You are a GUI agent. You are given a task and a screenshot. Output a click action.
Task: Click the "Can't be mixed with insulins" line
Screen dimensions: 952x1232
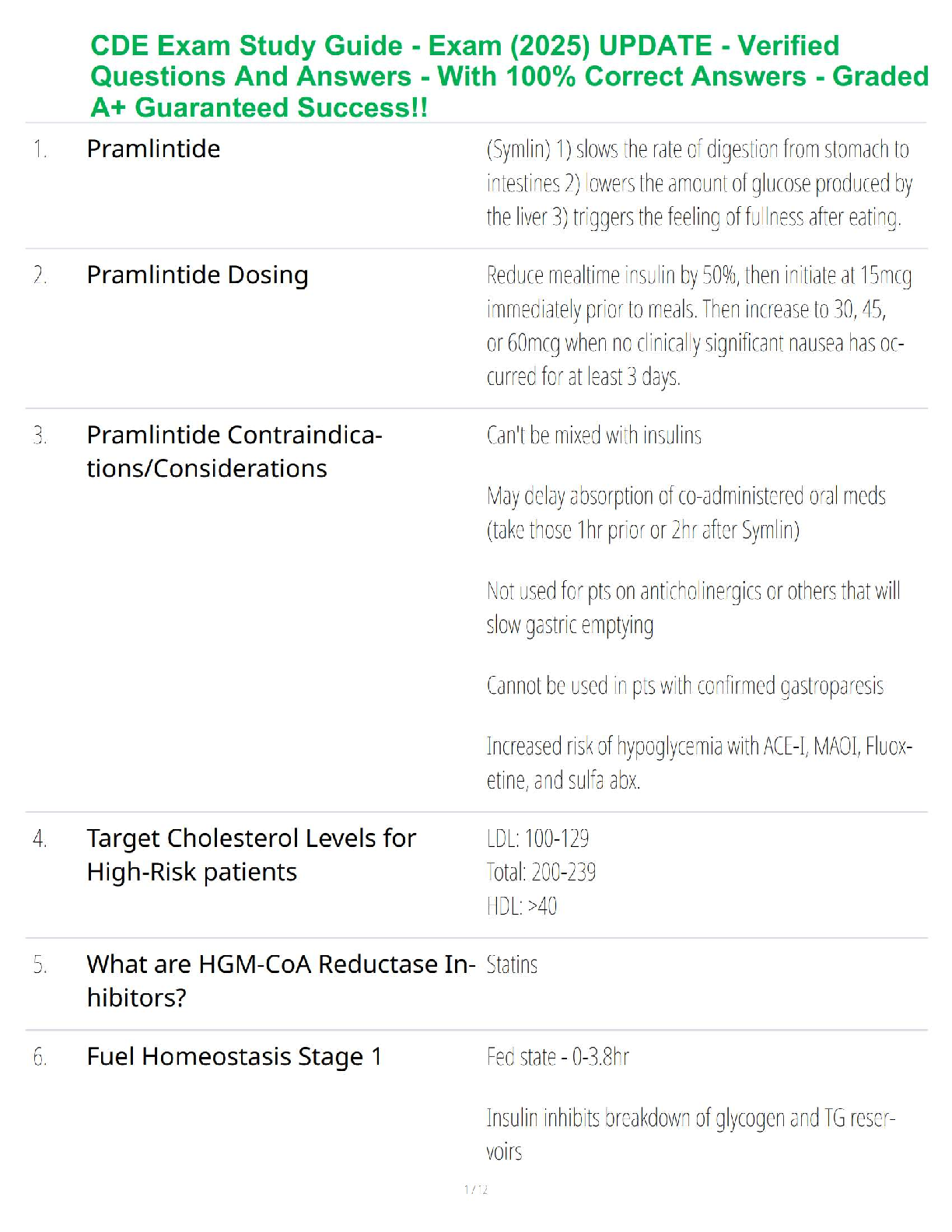(x=593, y=435)
